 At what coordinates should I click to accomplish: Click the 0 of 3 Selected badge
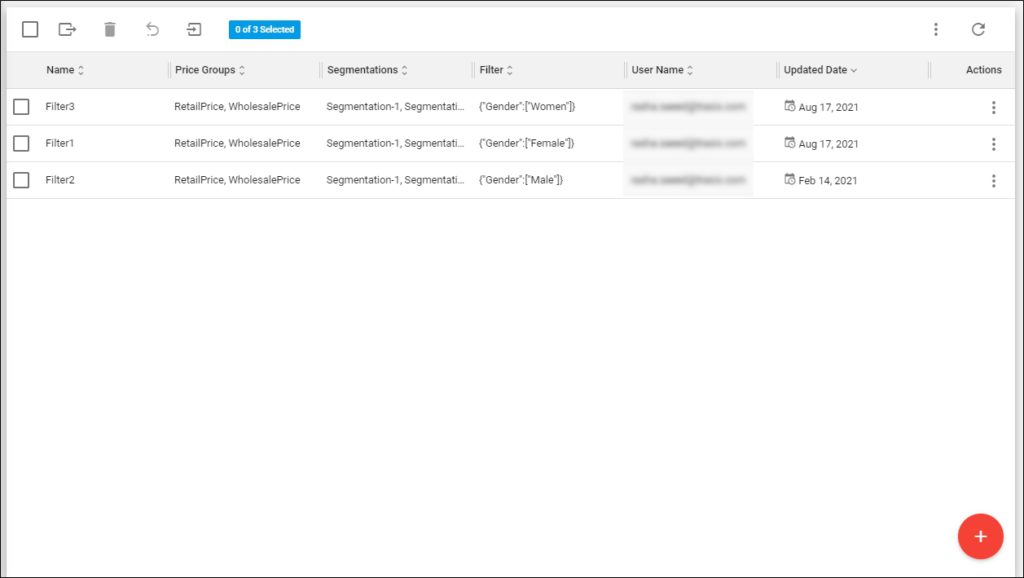(x=264, y=30)
